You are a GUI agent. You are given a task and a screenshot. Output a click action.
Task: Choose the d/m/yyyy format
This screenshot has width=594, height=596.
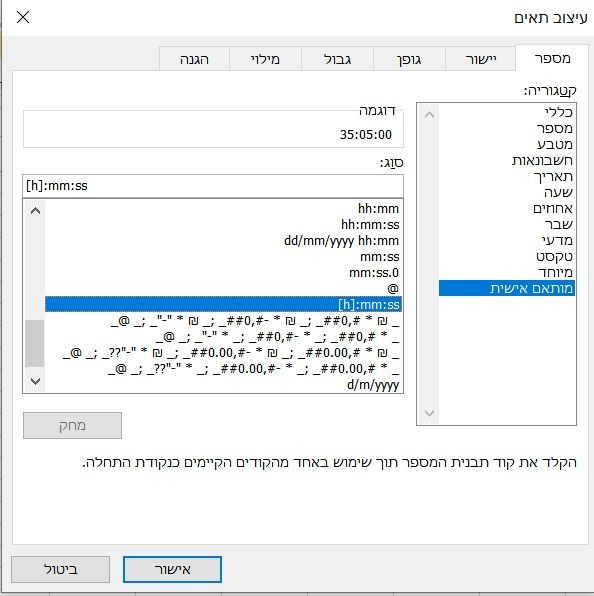coord(223,385)
